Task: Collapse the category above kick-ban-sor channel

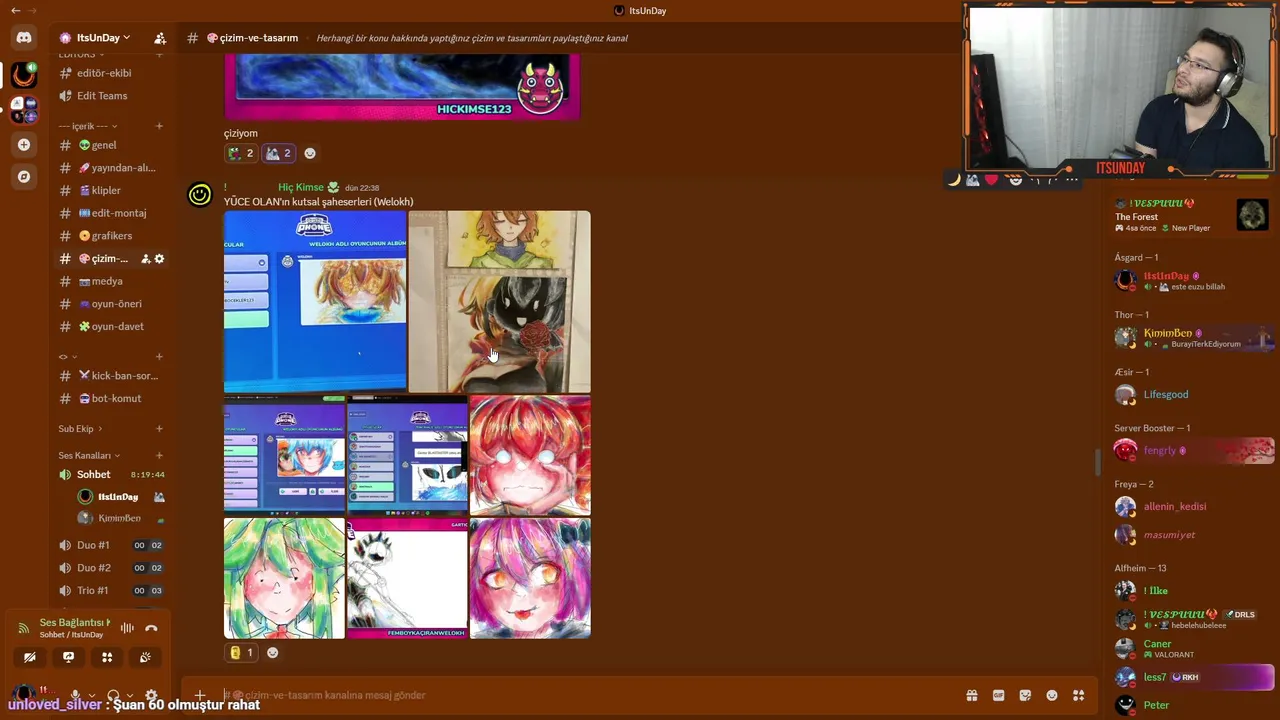Action: [x=68, y=357]
